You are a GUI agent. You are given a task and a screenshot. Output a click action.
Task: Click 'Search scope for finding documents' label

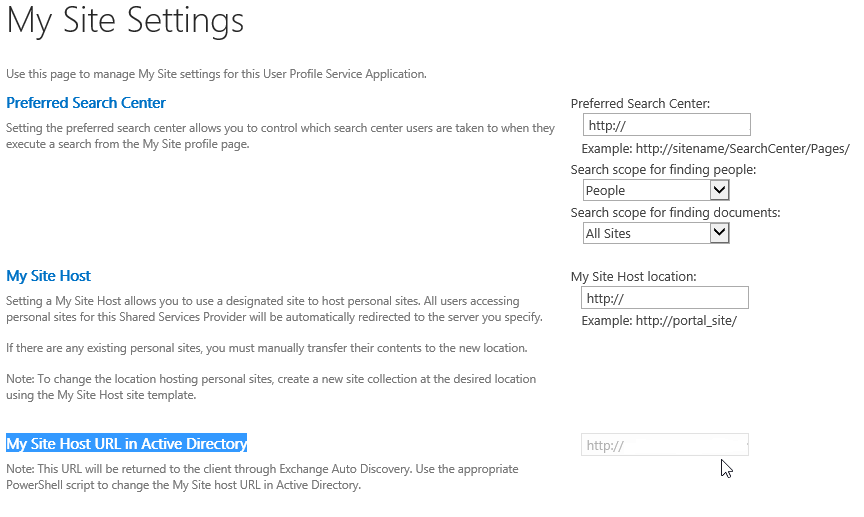click(675, 212)
